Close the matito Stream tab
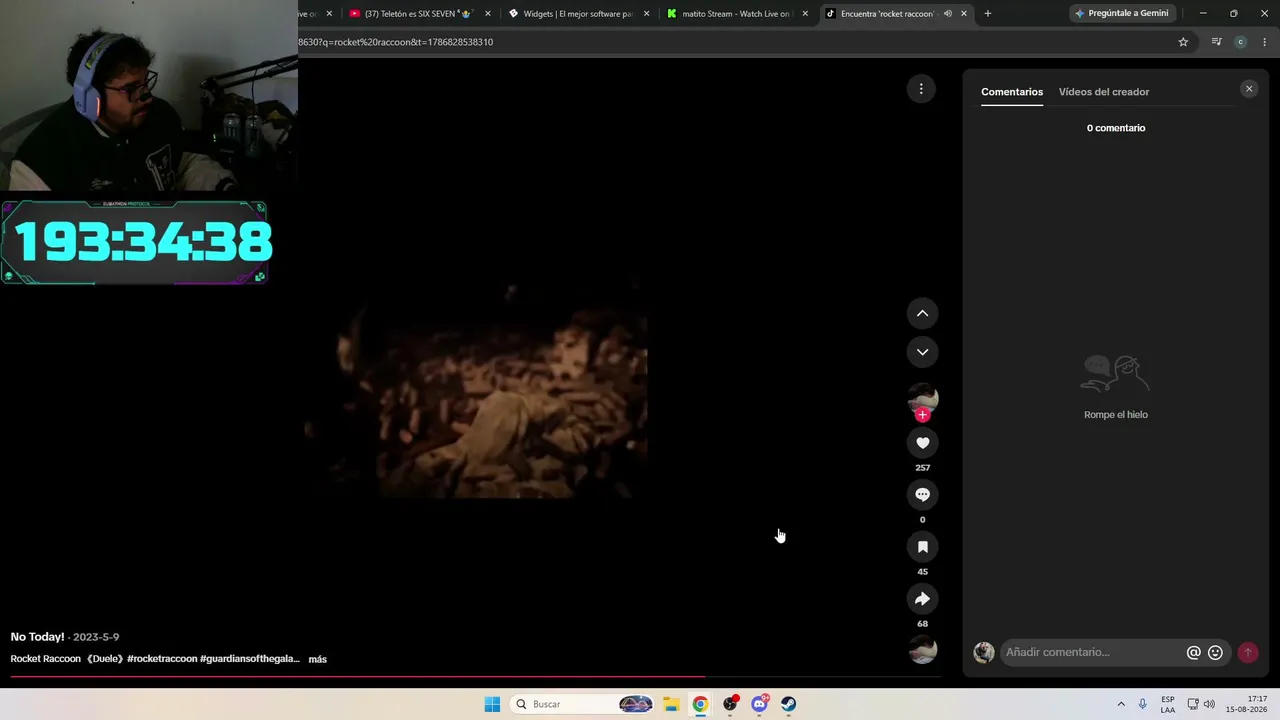This screenshot has width=1280, height=720. pos(805,14)
